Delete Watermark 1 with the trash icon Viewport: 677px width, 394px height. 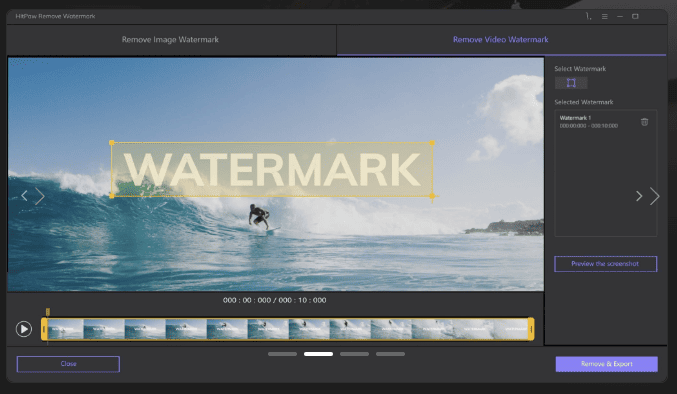pyautogui.click(x=644, y=122)
